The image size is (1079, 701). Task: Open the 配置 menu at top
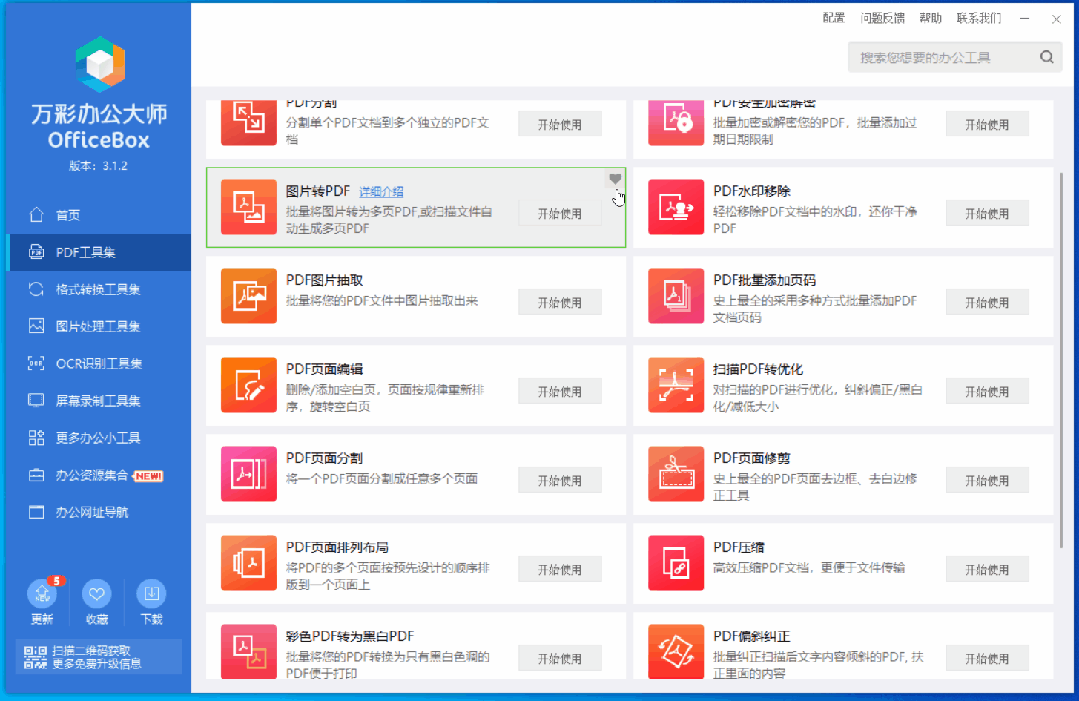[x=833, y=18]
